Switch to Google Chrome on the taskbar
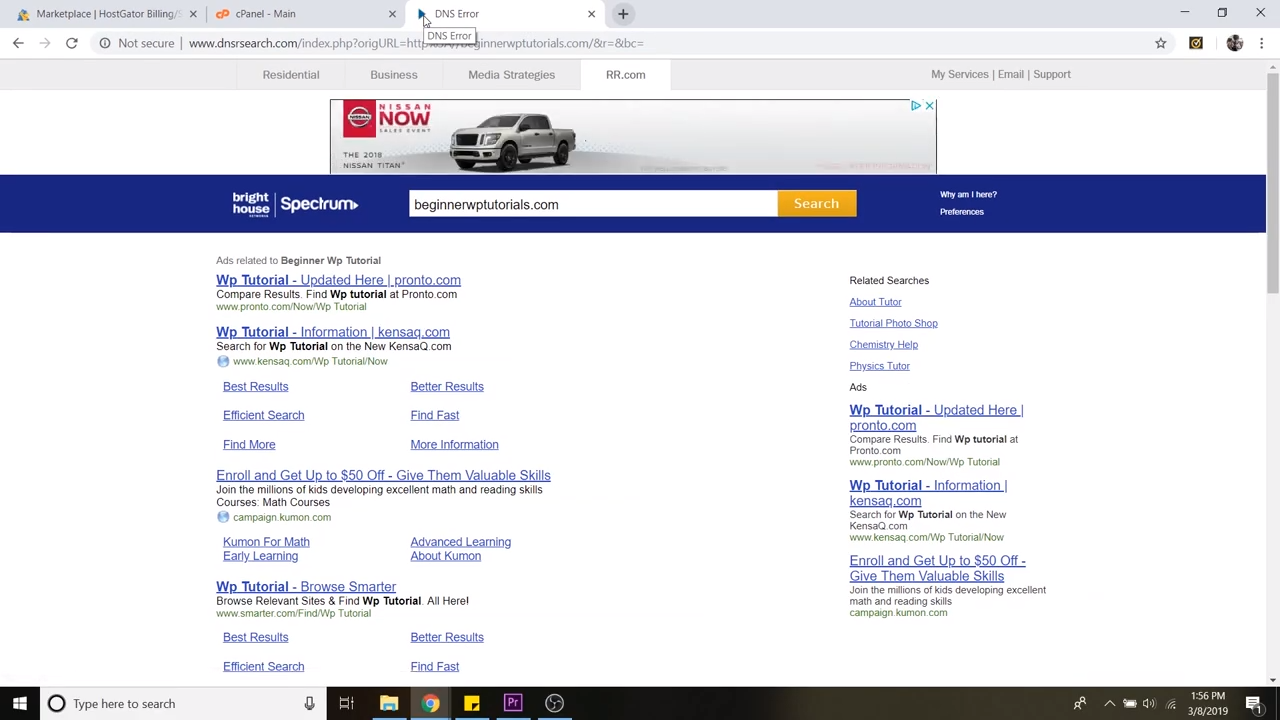 click(430, 704)
